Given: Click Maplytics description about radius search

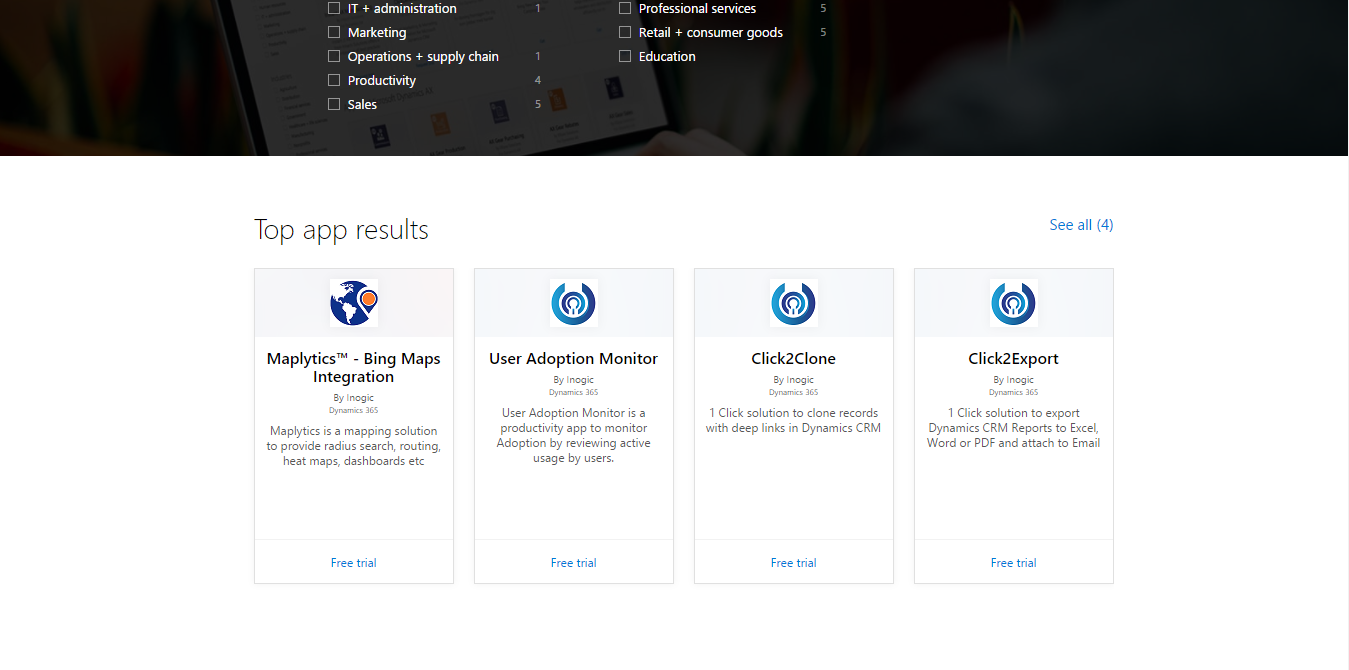Looking at the screenshot, I should [x=354, y=446].
